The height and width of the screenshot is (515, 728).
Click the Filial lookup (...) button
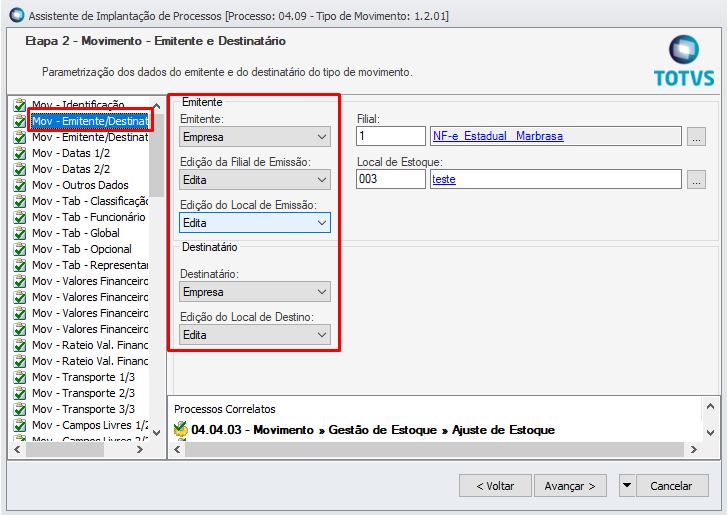[x=696, y=137]
